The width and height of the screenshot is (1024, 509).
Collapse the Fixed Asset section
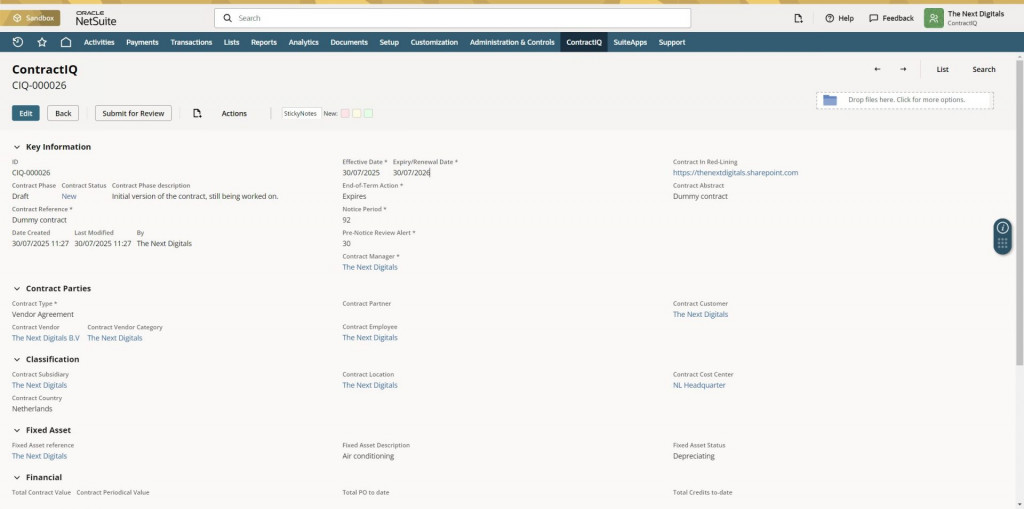point(17,431)
